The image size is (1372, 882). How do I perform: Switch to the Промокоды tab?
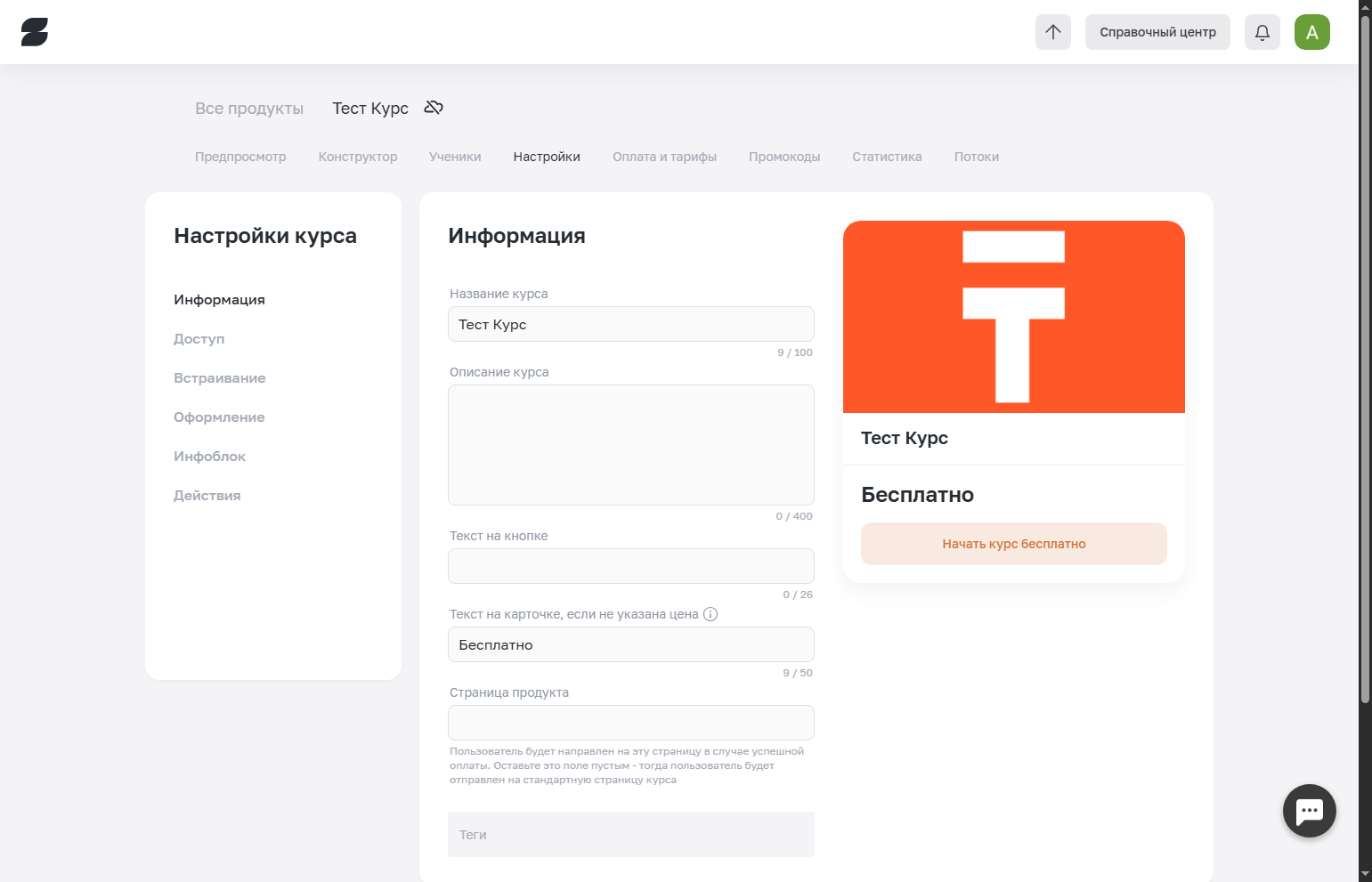click(784, 157)
